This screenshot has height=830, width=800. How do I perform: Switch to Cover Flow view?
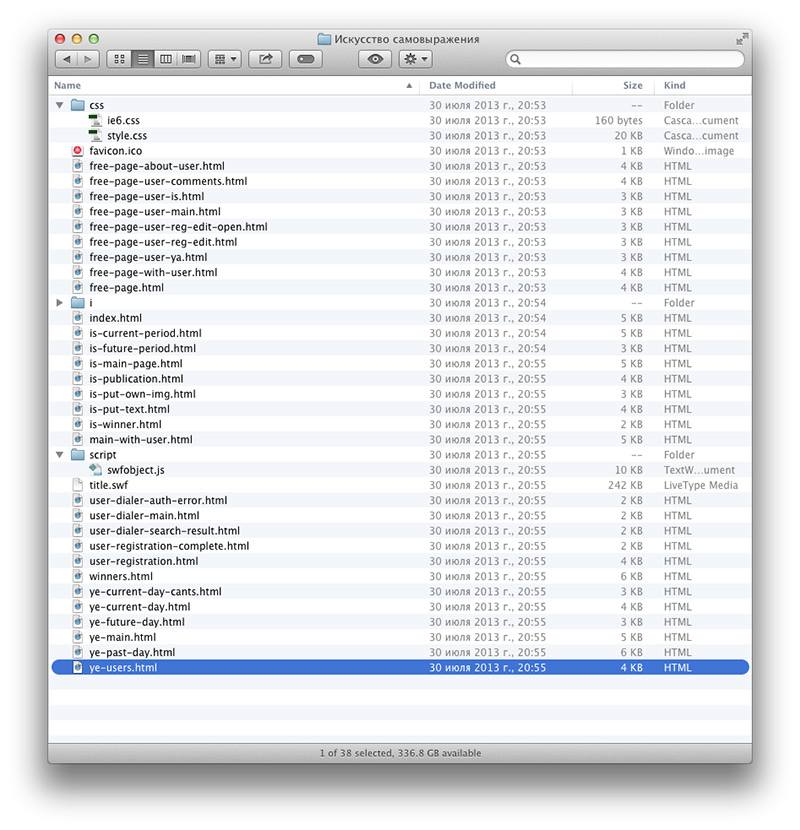point(189,59)
